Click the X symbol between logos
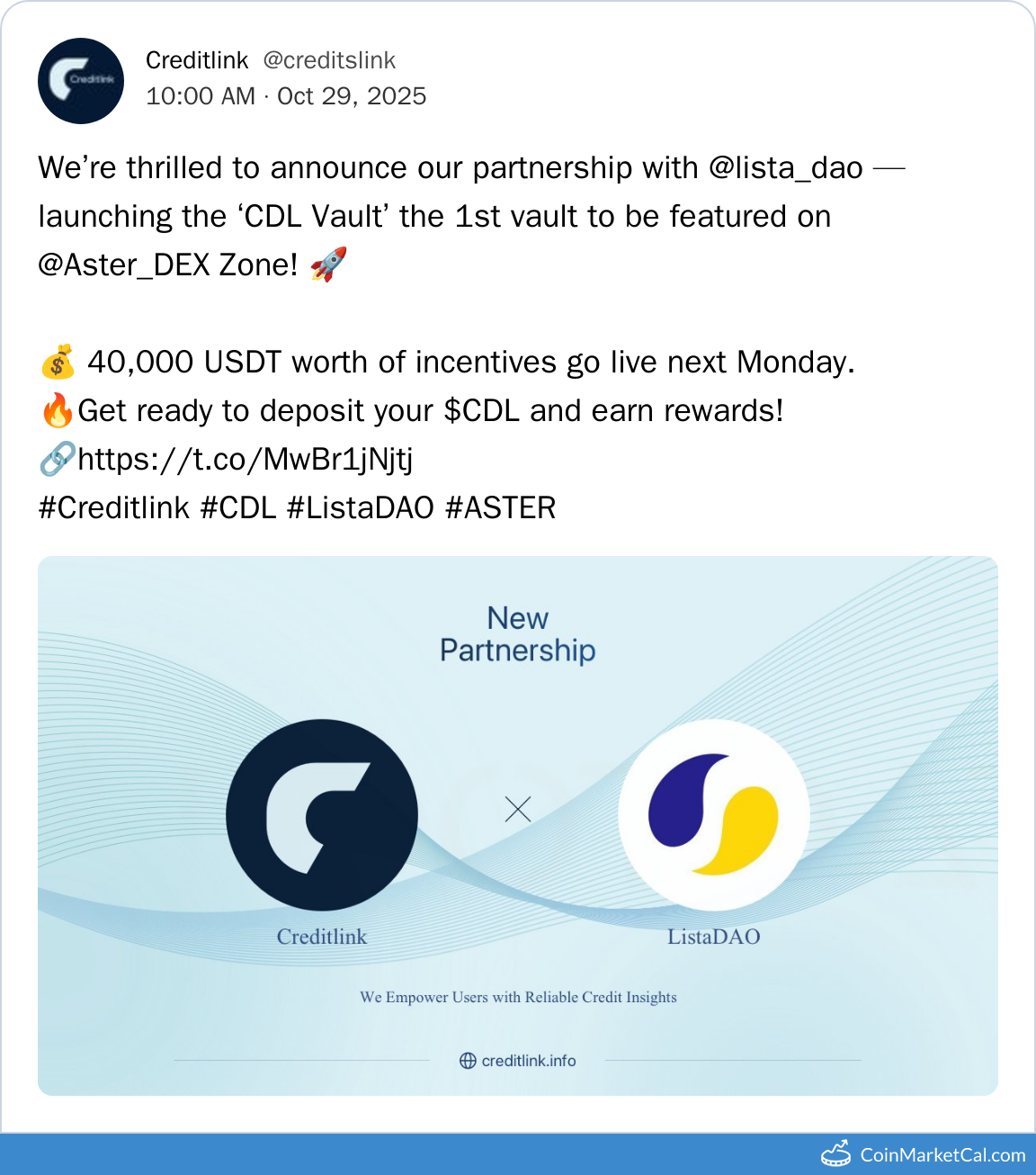 pos(518,810)
